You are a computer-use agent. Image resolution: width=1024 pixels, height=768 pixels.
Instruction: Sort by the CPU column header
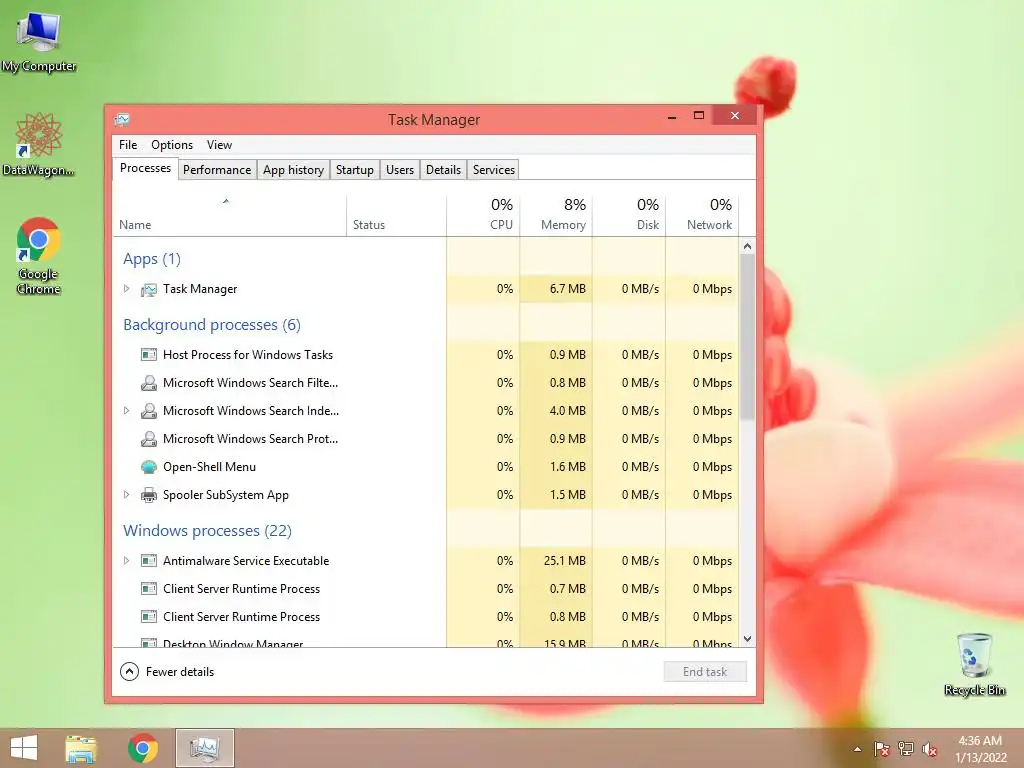(x=483, y=215)
